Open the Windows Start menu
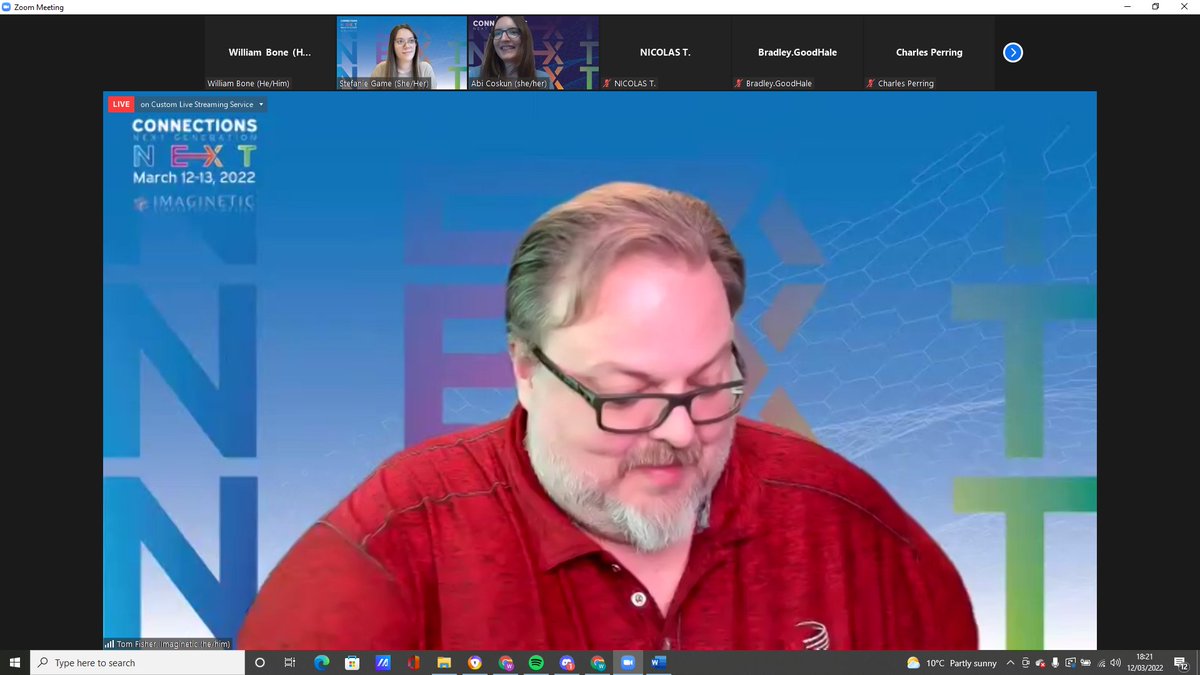Screen dimensions: 1200x675 pyautogui.click(x=15, y=662)
